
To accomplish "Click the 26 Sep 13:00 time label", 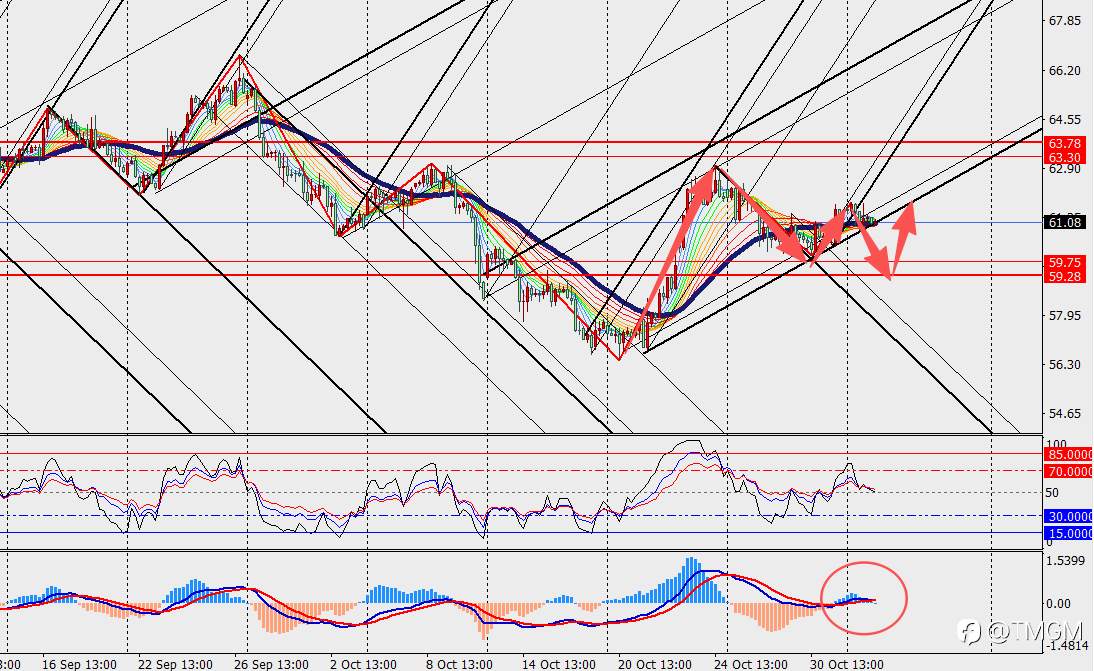I will (271, 664).
